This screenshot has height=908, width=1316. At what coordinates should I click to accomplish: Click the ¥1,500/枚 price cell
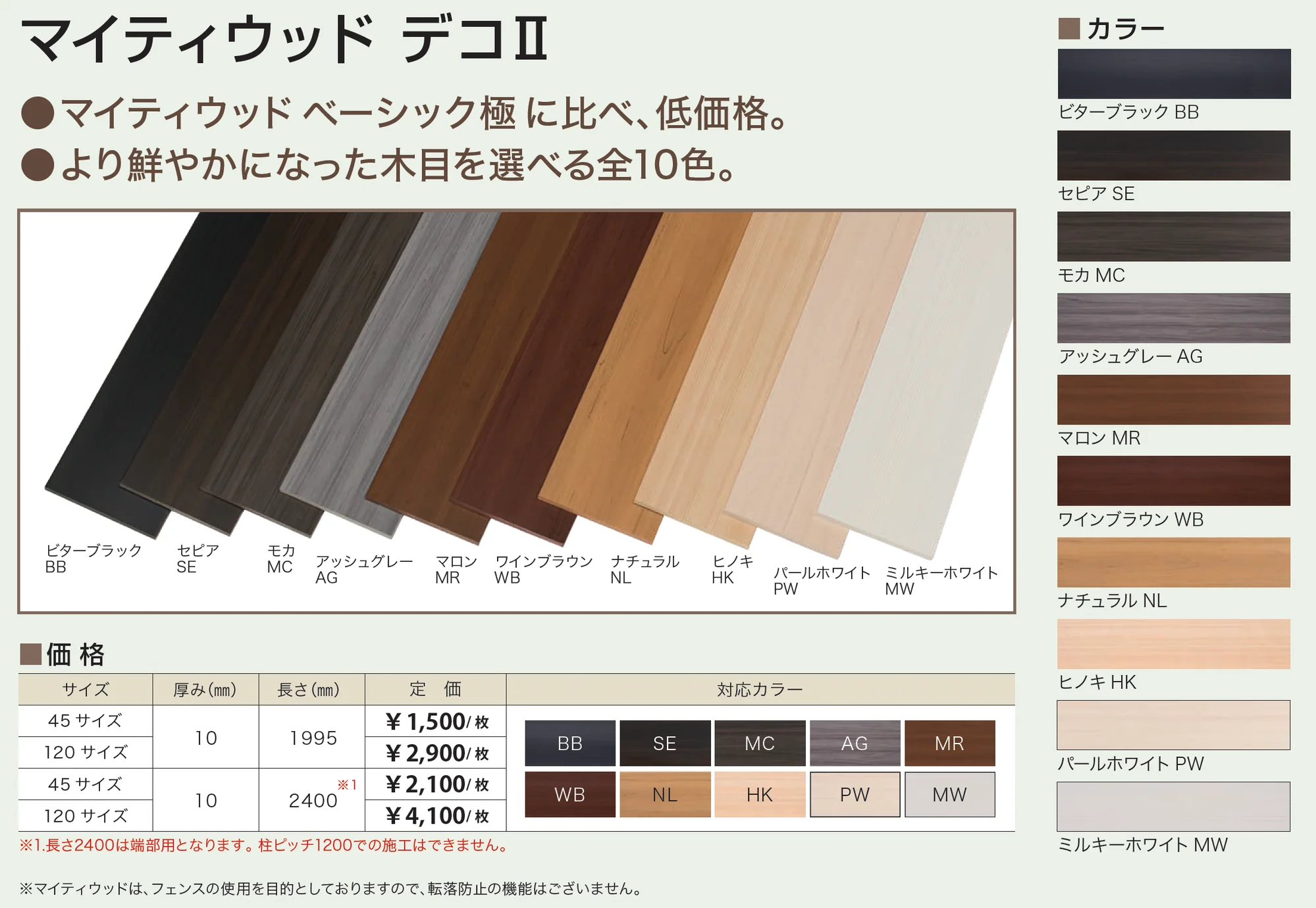click(x=436, y=722)
